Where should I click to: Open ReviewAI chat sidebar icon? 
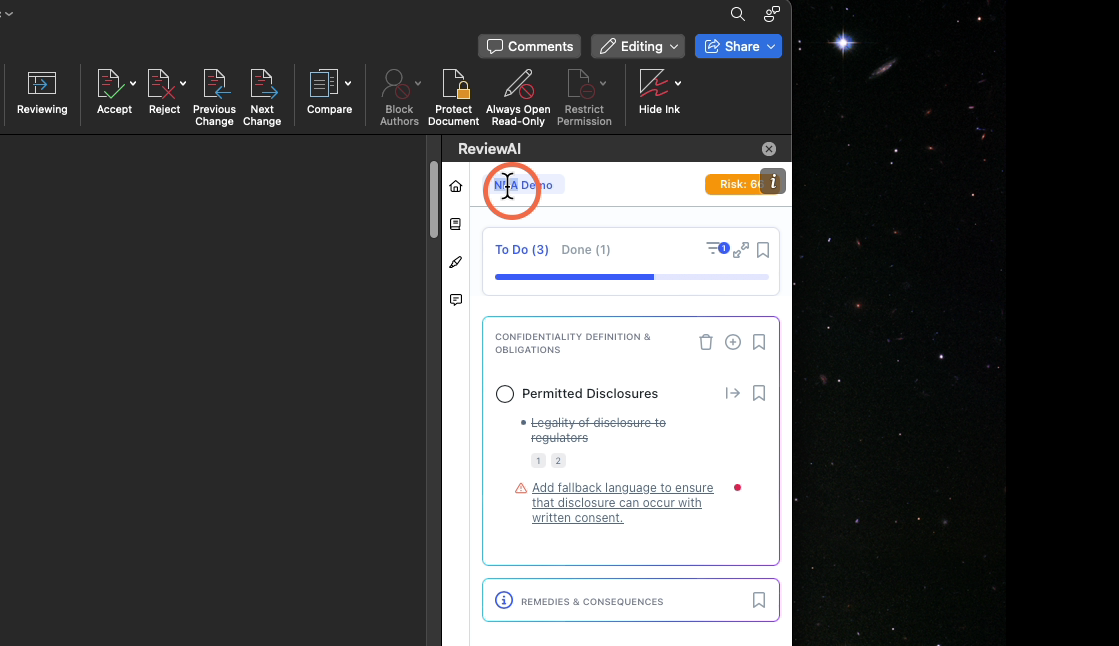coord(456,300)
